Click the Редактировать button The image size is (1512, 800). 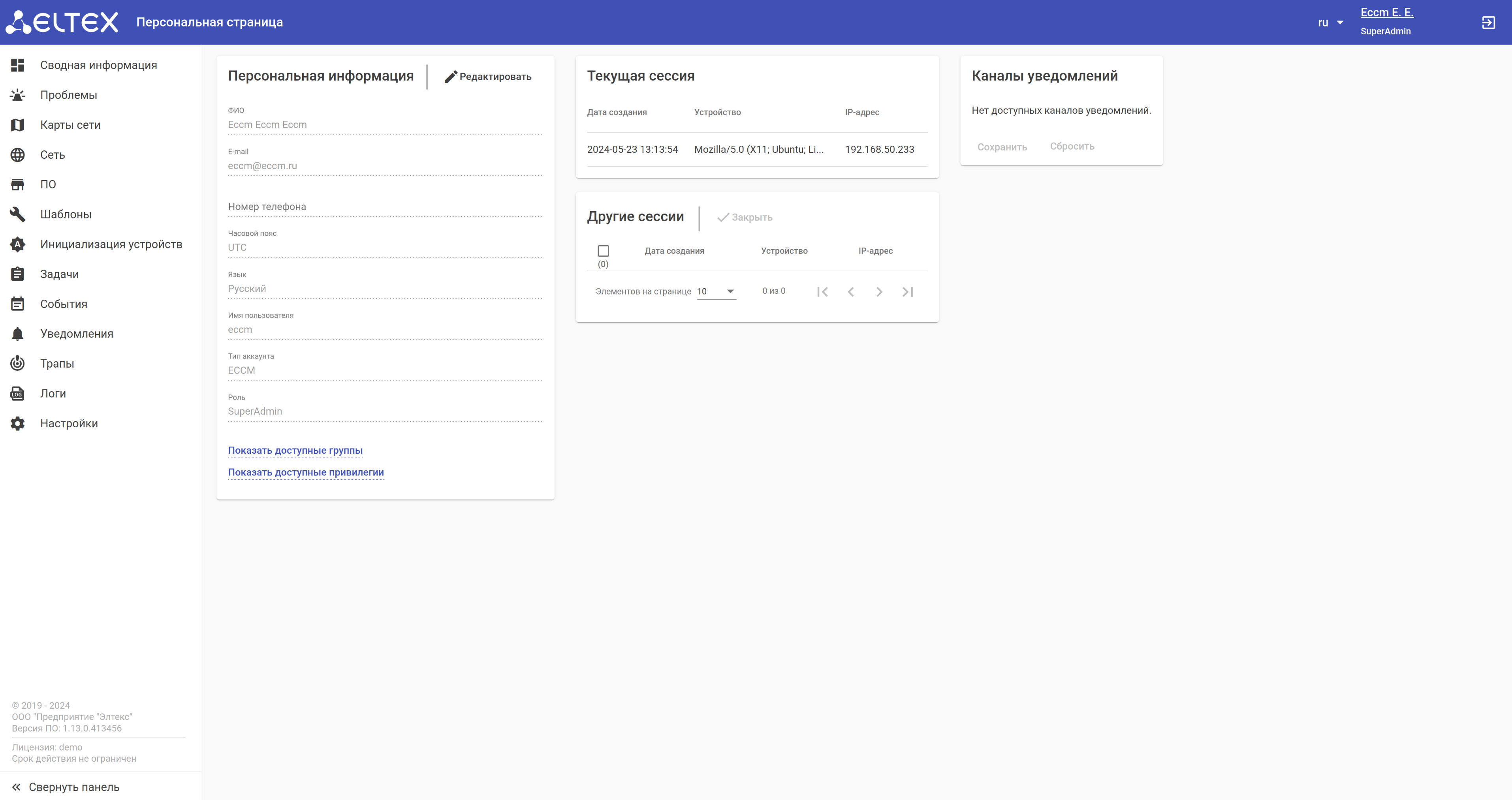488,76
